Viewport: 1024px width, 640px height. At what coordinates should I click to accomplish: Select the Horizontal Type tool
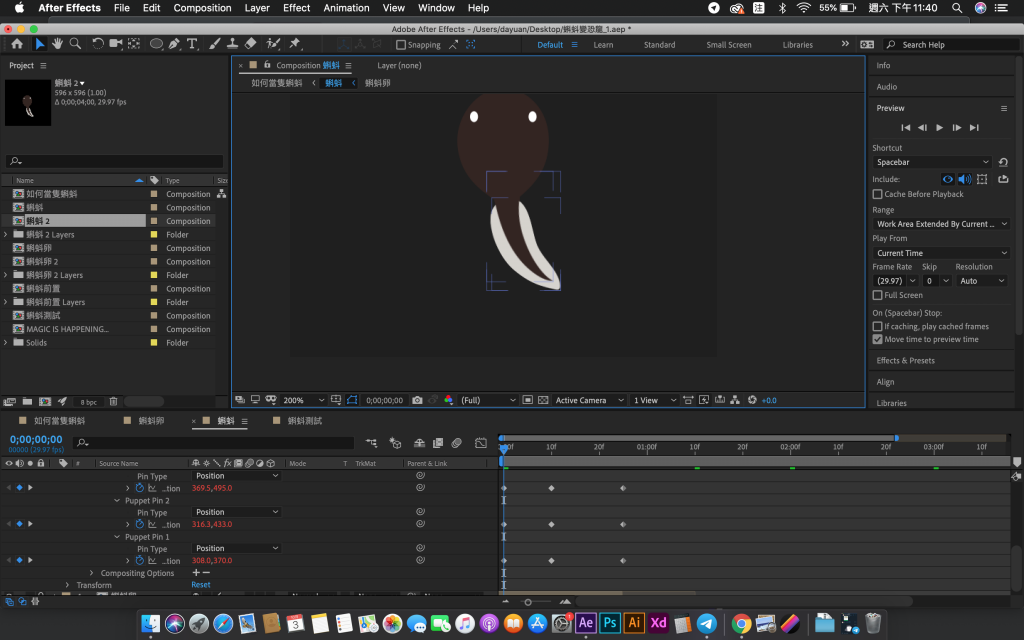pyautogui.click(x=192, y=44)
